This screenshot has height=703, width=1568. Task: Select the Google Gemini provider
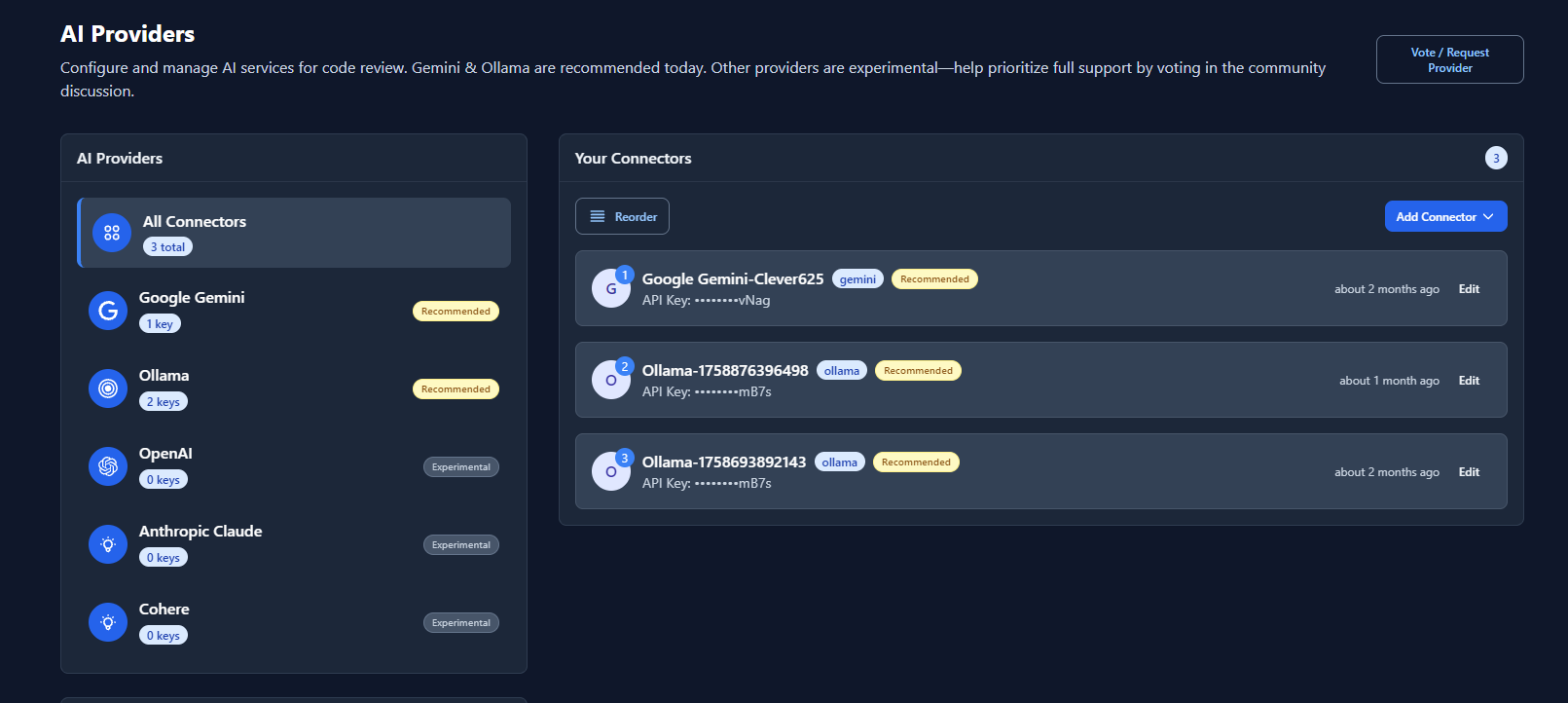[294, 311]
